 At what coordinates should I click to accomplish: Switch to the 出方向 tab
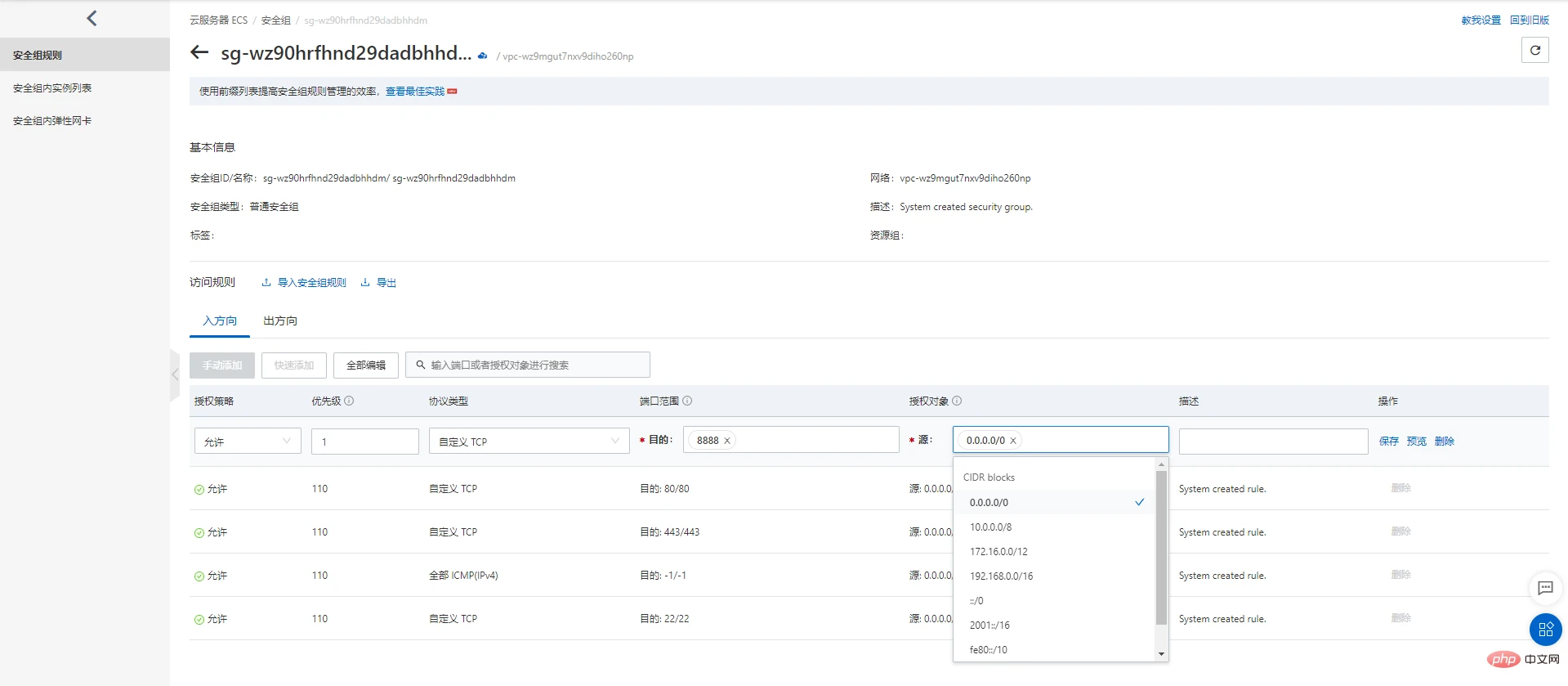click(280, 321)
